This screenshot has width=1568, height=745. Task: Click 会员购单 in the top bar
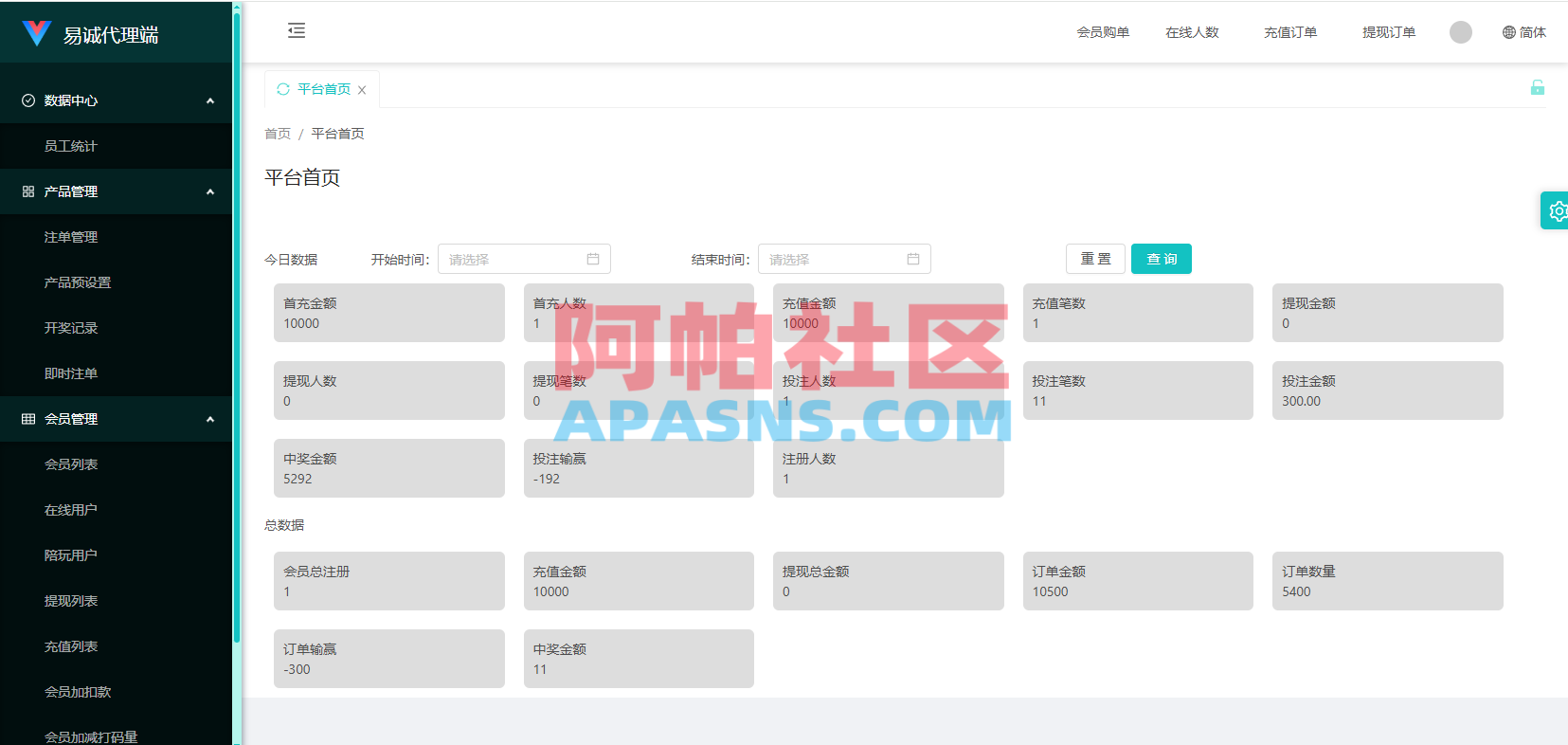pyautogui.click(x=1103, y=32)
